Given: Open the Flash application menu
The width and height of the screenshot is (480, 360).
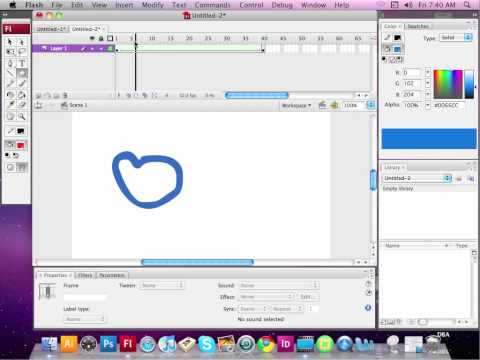Looking at the screenshot, I should [34, 5].
